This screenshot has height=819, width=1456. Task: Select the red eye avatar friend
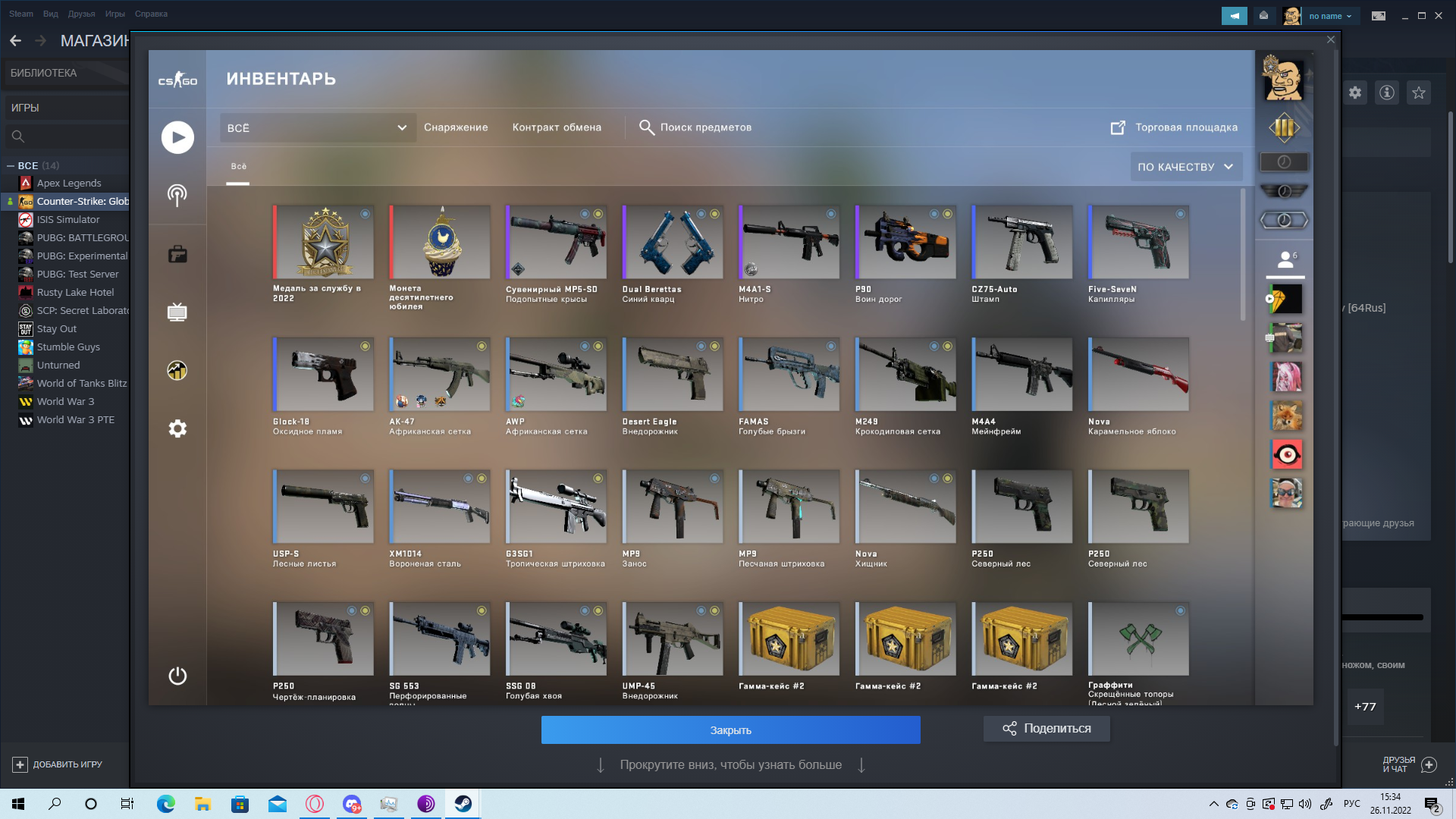tap(1287, 454)
